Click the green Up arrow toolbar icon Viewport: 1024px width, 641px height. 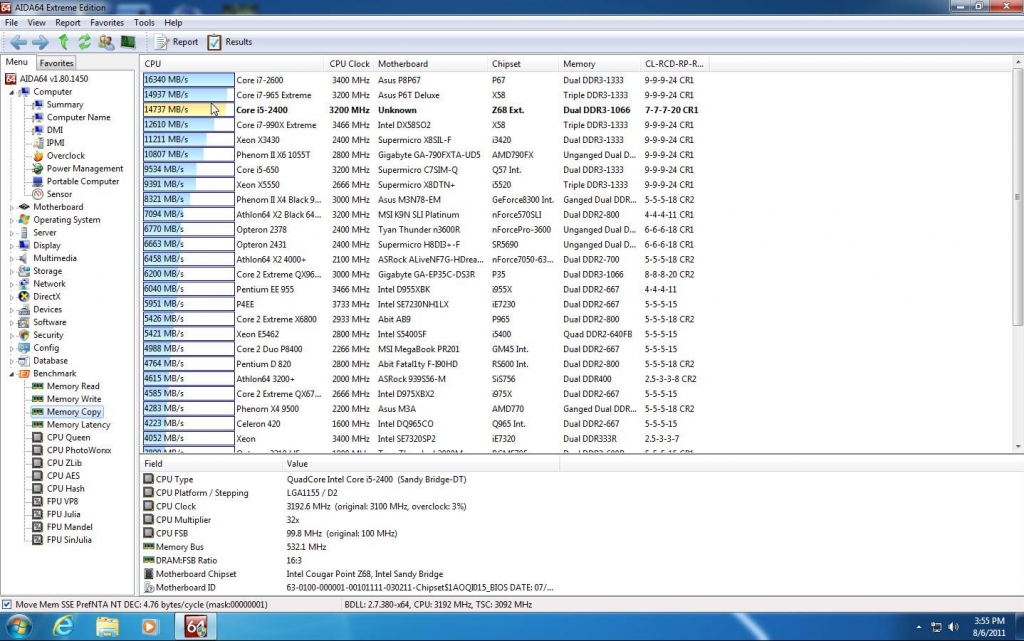[63, 42]
